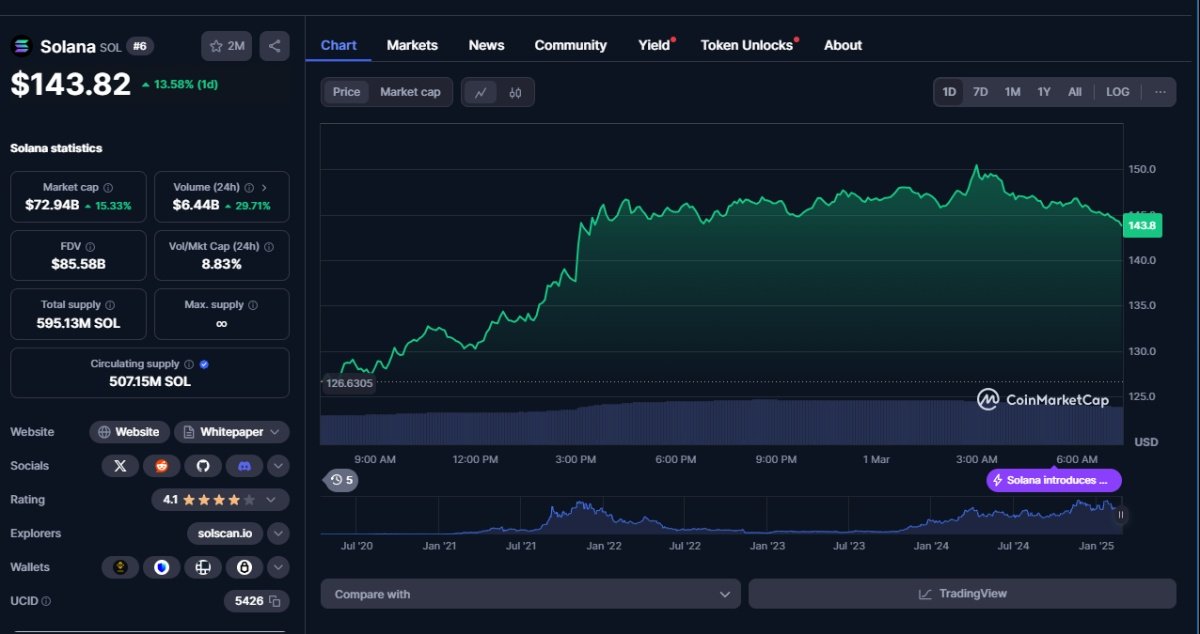The image size is (1200, 634).
Task: Click the share icon next to watchlist
Action: (x=274, y=46)
